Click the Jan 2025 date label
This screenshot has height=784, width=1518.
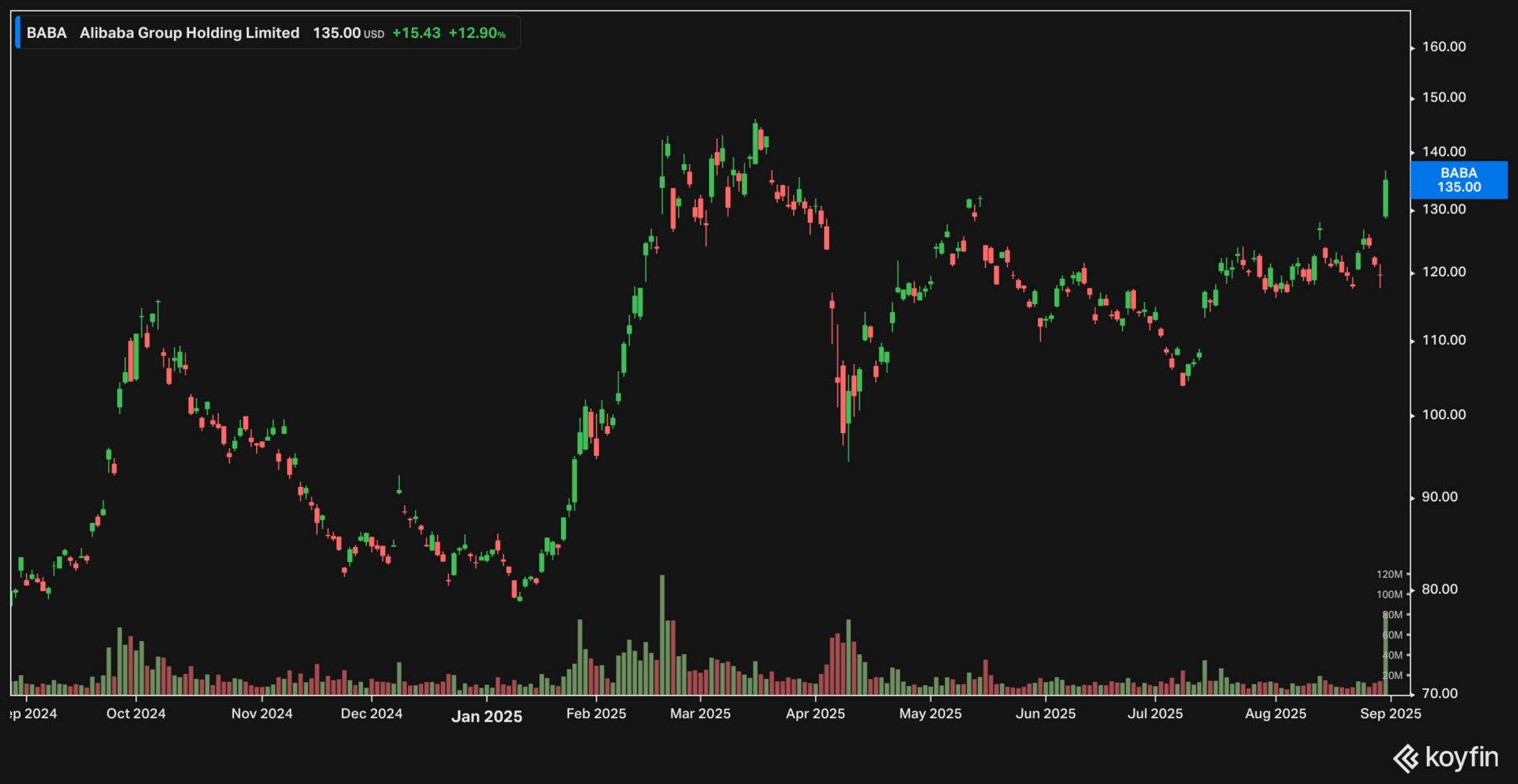coord(487,717)
